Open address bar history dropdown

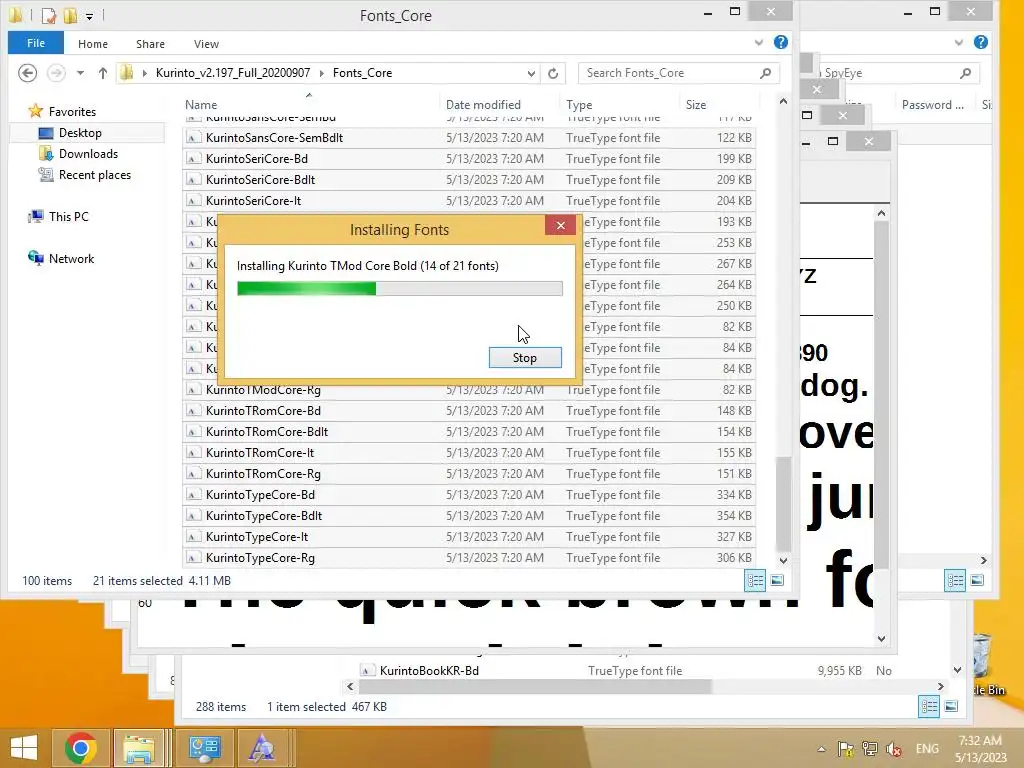(531, 73)
